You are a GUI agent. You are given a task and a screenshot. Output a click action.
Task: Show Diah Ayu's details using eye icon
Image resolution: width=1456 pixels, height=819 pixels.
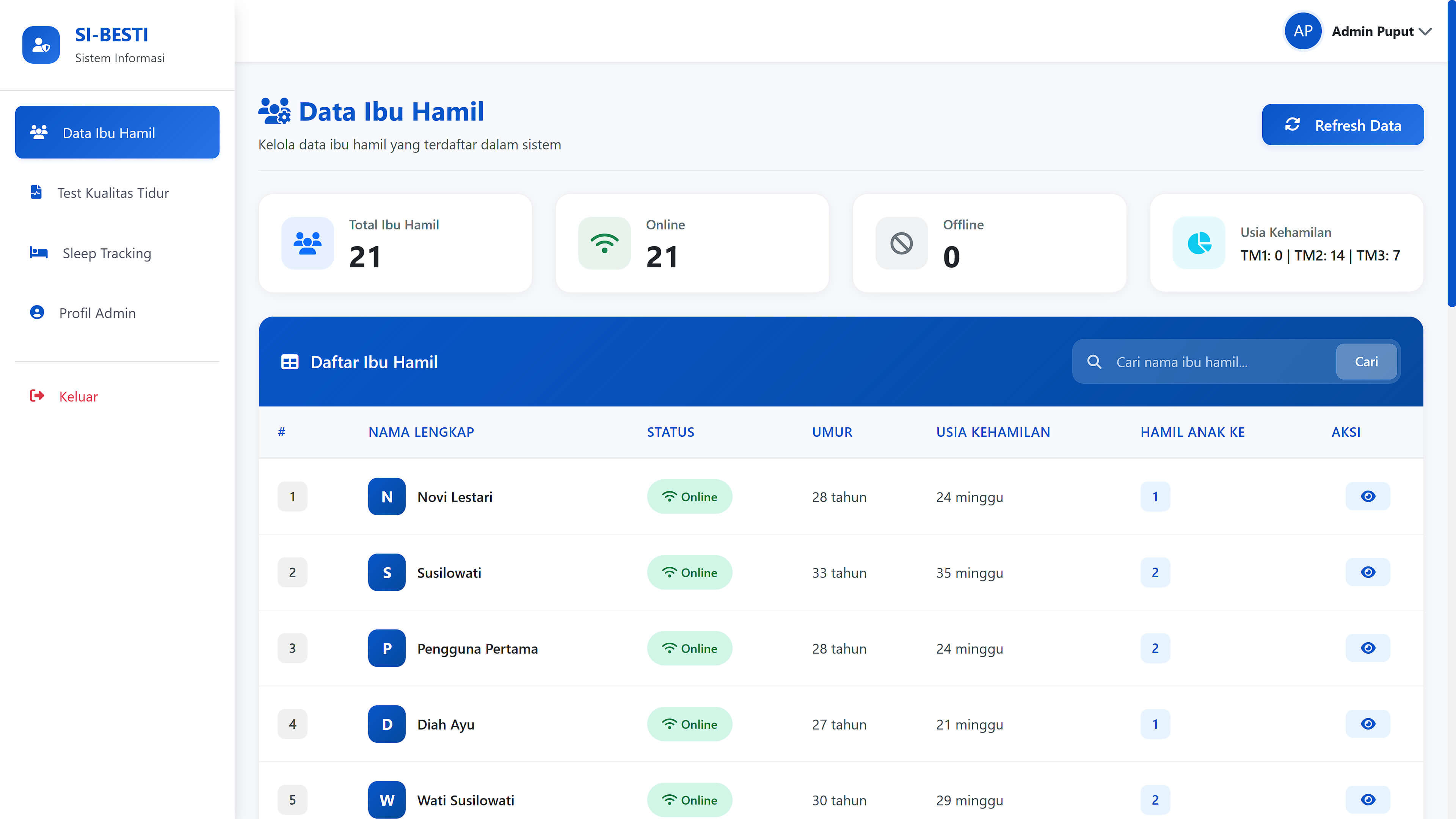[1368, 724]
